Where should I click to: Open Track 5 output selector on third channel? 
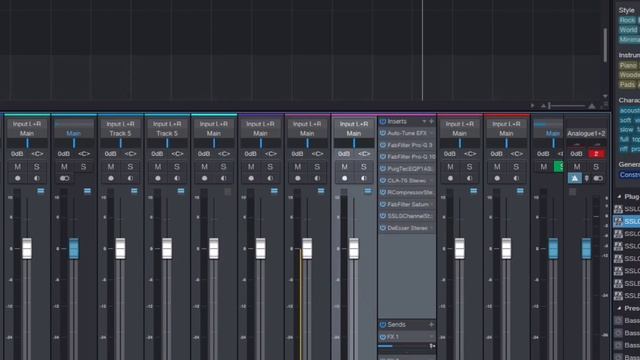coord(120,133)
